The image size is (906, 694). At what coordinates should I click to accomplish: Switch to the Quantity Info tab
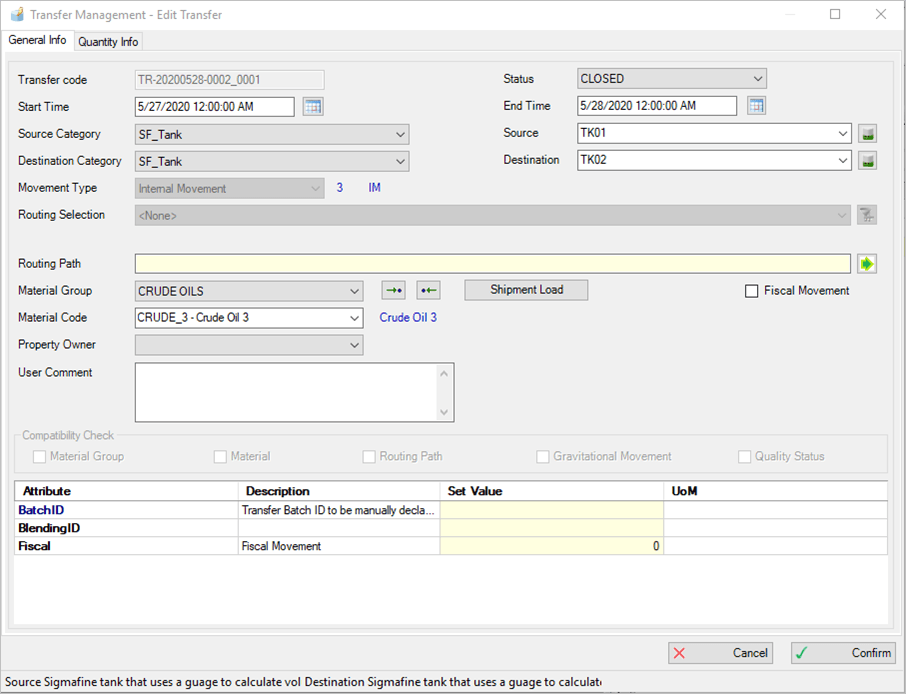[108, 41]
